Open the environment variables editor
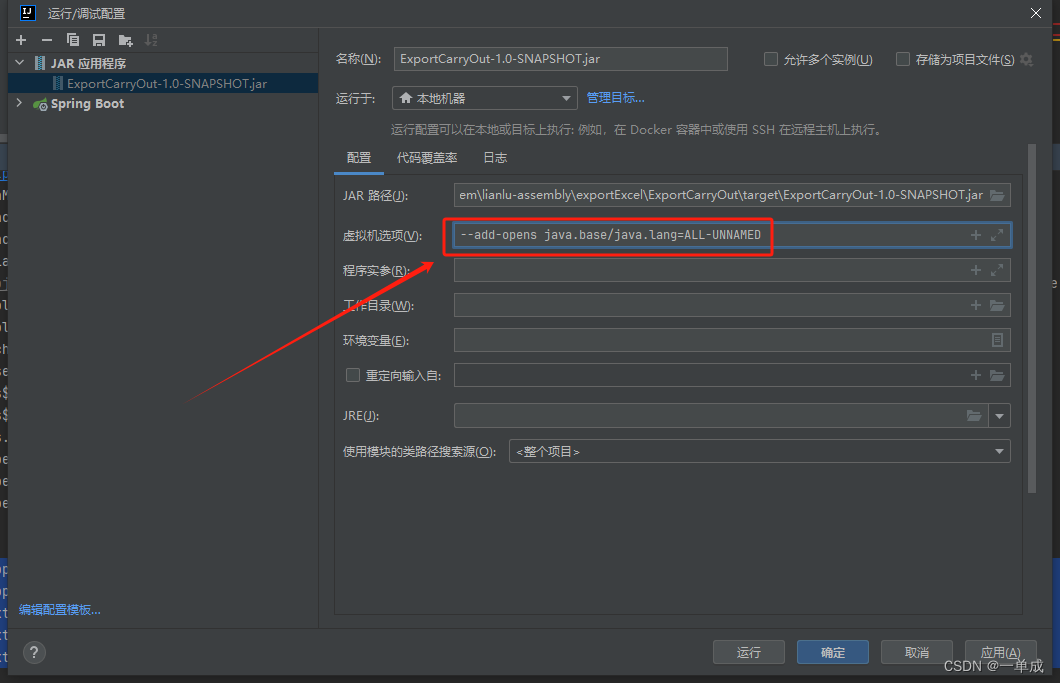This screenshot has height=683, width=1060. coord(997,340)
